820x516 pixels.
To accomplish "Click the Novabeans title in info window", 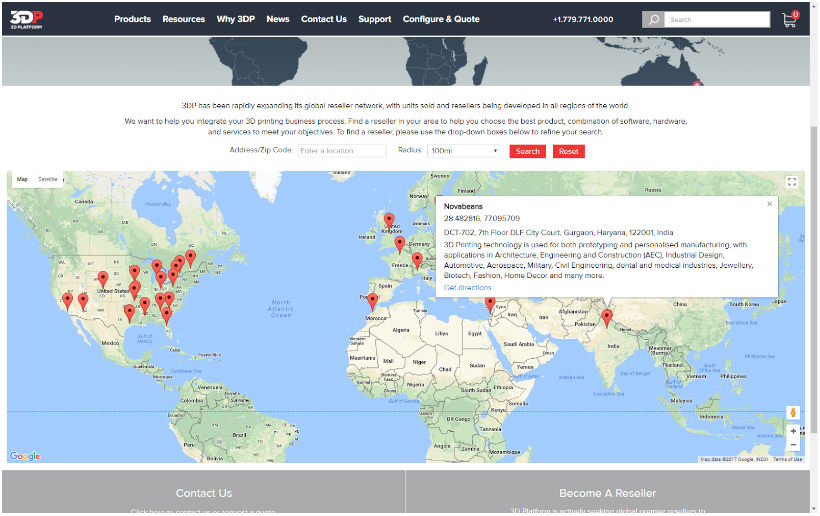I will (x=463, y=207).
